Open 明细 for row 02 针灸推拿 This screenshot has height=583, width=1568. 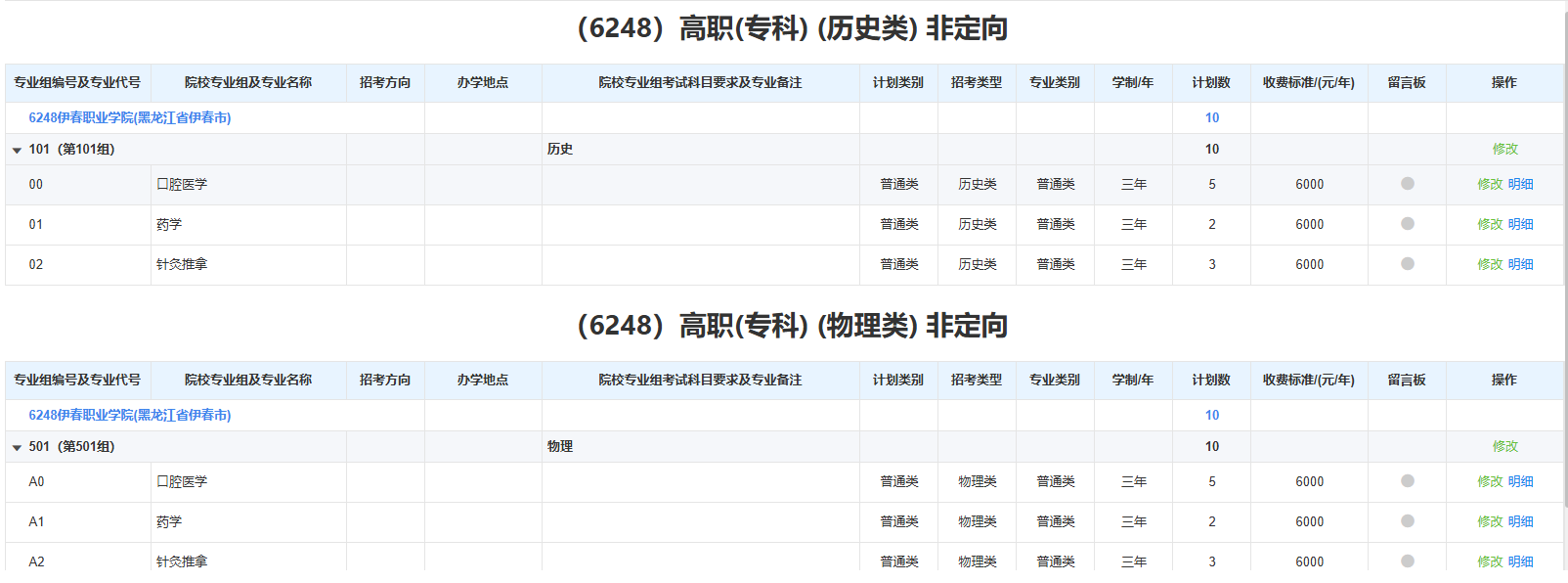1520,264
